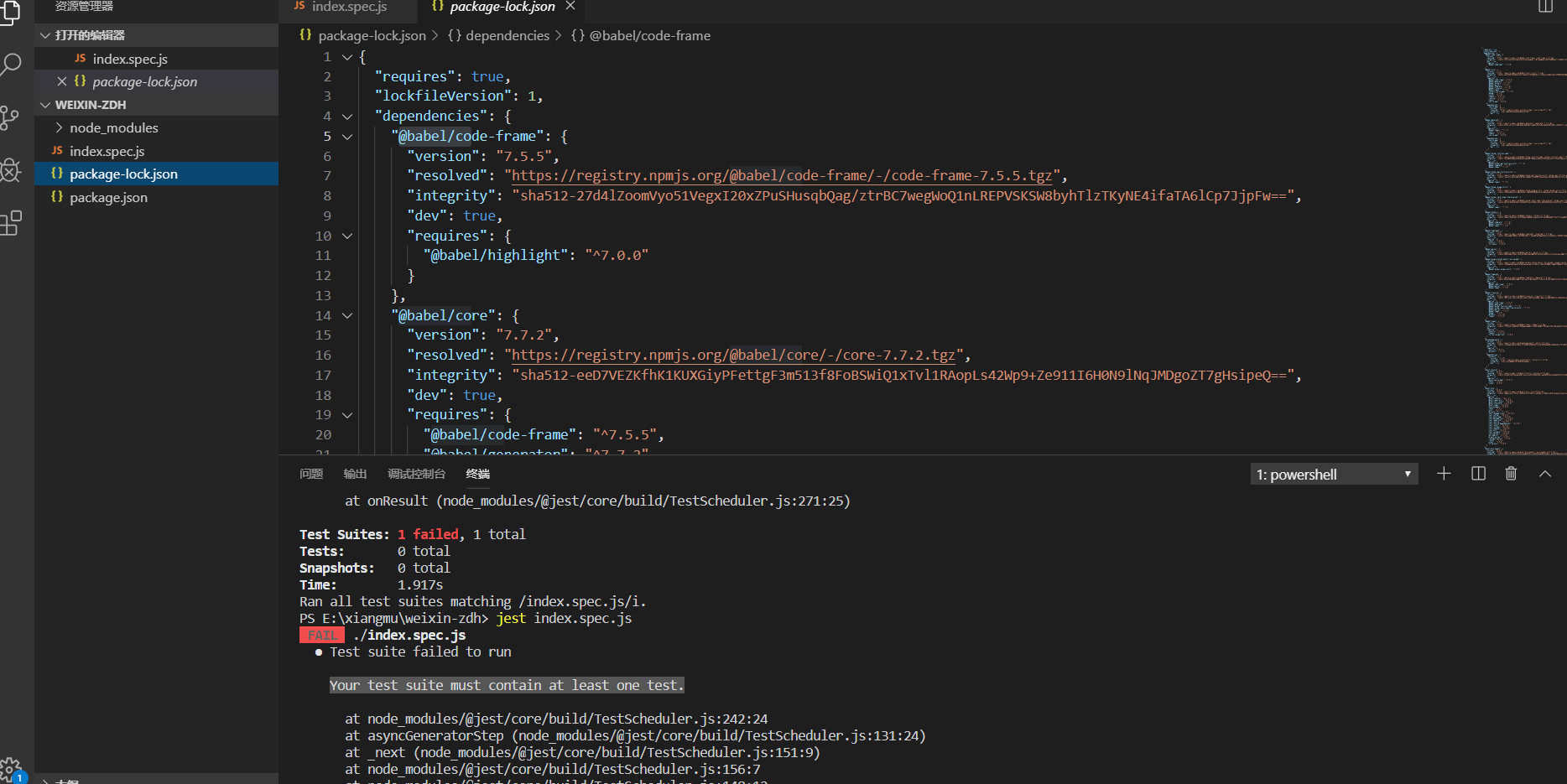This screenshot has height=784, width=1567.
Task: Expand the node_modules folder
Action: 113,127
